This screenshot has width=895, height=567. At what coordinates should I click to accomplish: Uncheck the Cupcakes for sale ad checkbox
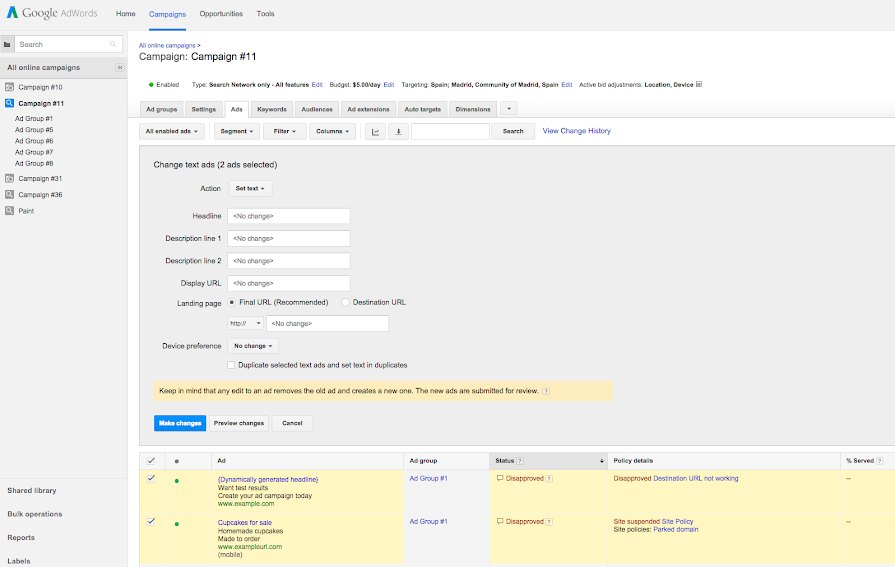(151, 521)
